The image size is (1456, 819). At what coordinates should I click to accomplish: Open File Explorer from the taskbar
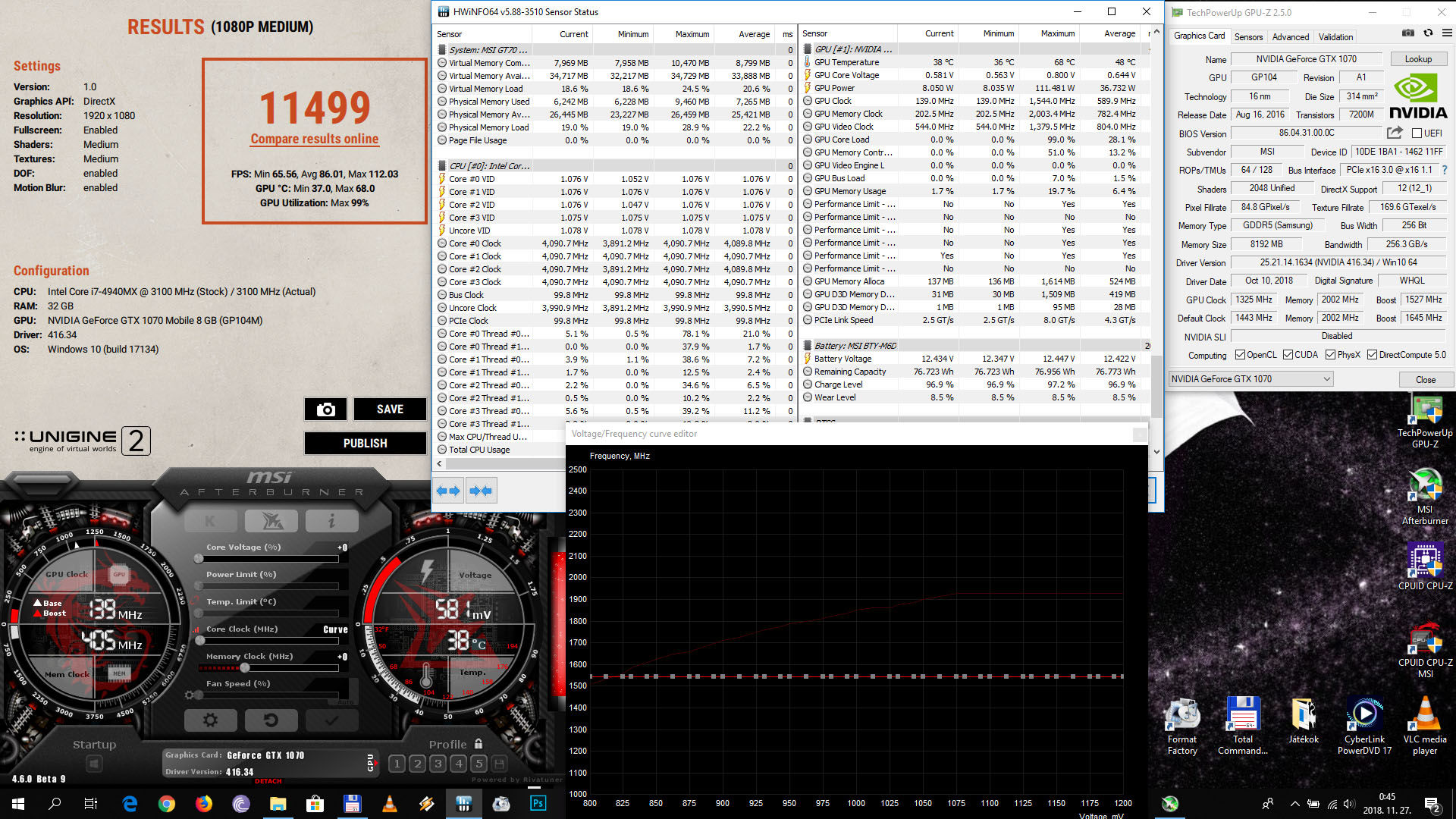[278, 804]
